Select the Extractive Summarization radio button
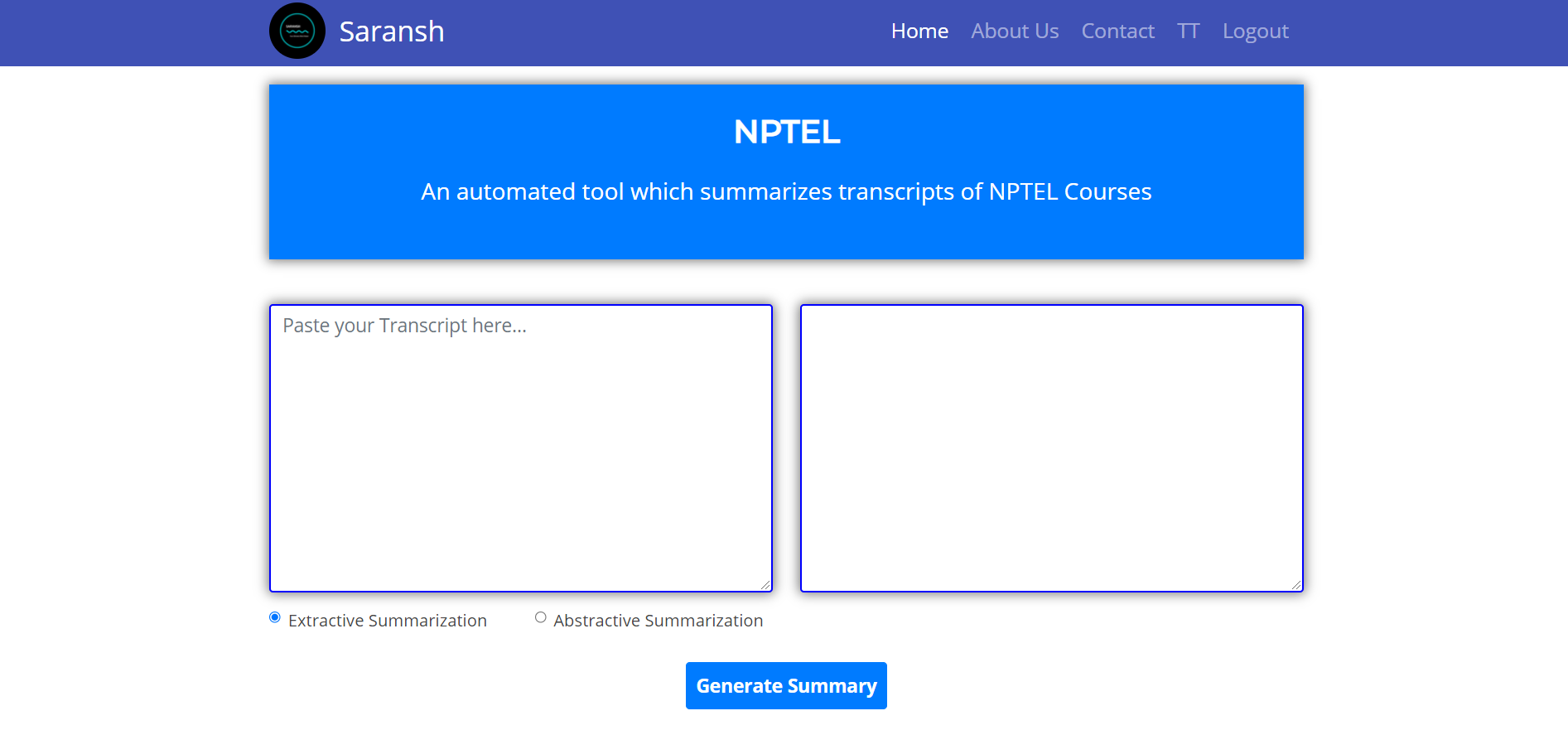 (275, 617)
